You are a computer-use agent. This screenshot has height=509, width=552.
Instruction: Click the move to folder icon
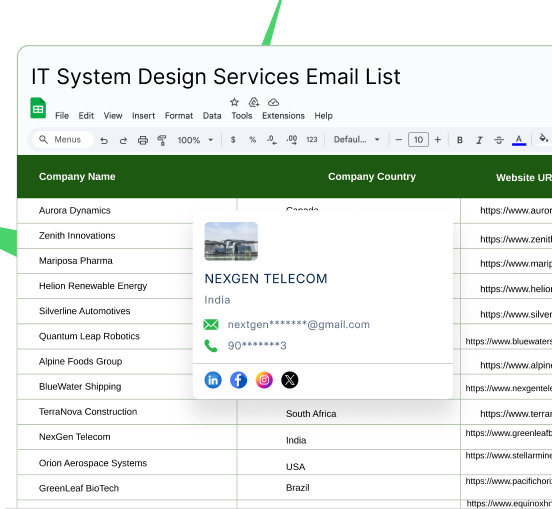254,102
